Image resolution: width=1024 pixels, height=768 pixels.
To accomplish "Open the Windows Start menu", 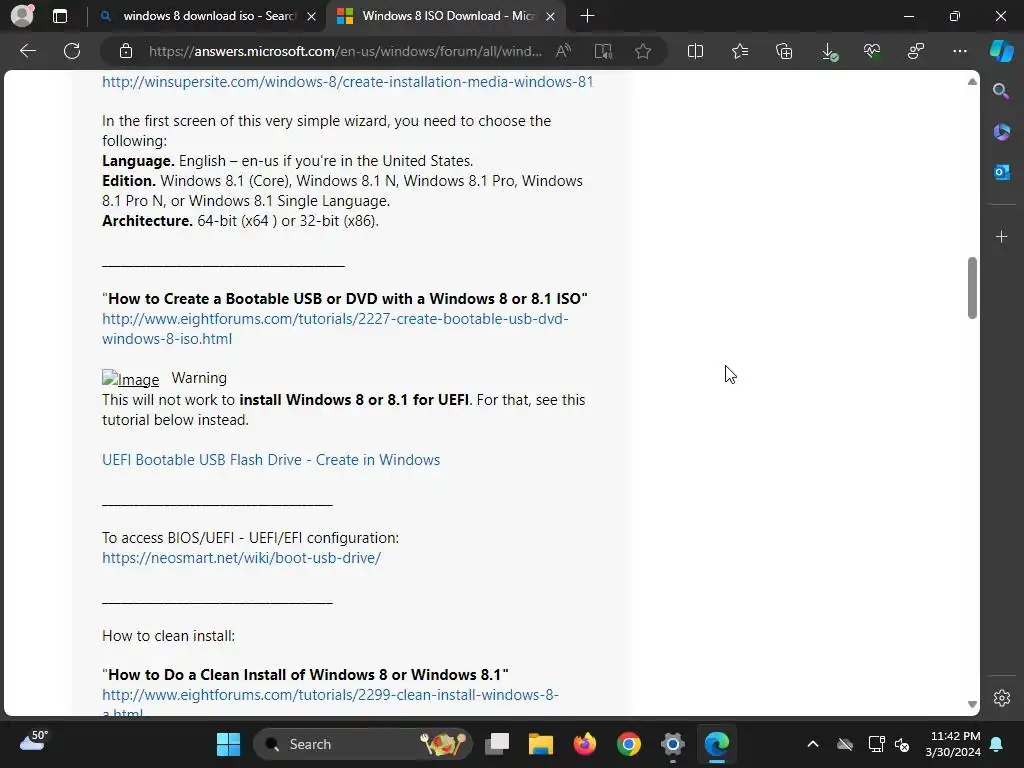I will (229, 744).
